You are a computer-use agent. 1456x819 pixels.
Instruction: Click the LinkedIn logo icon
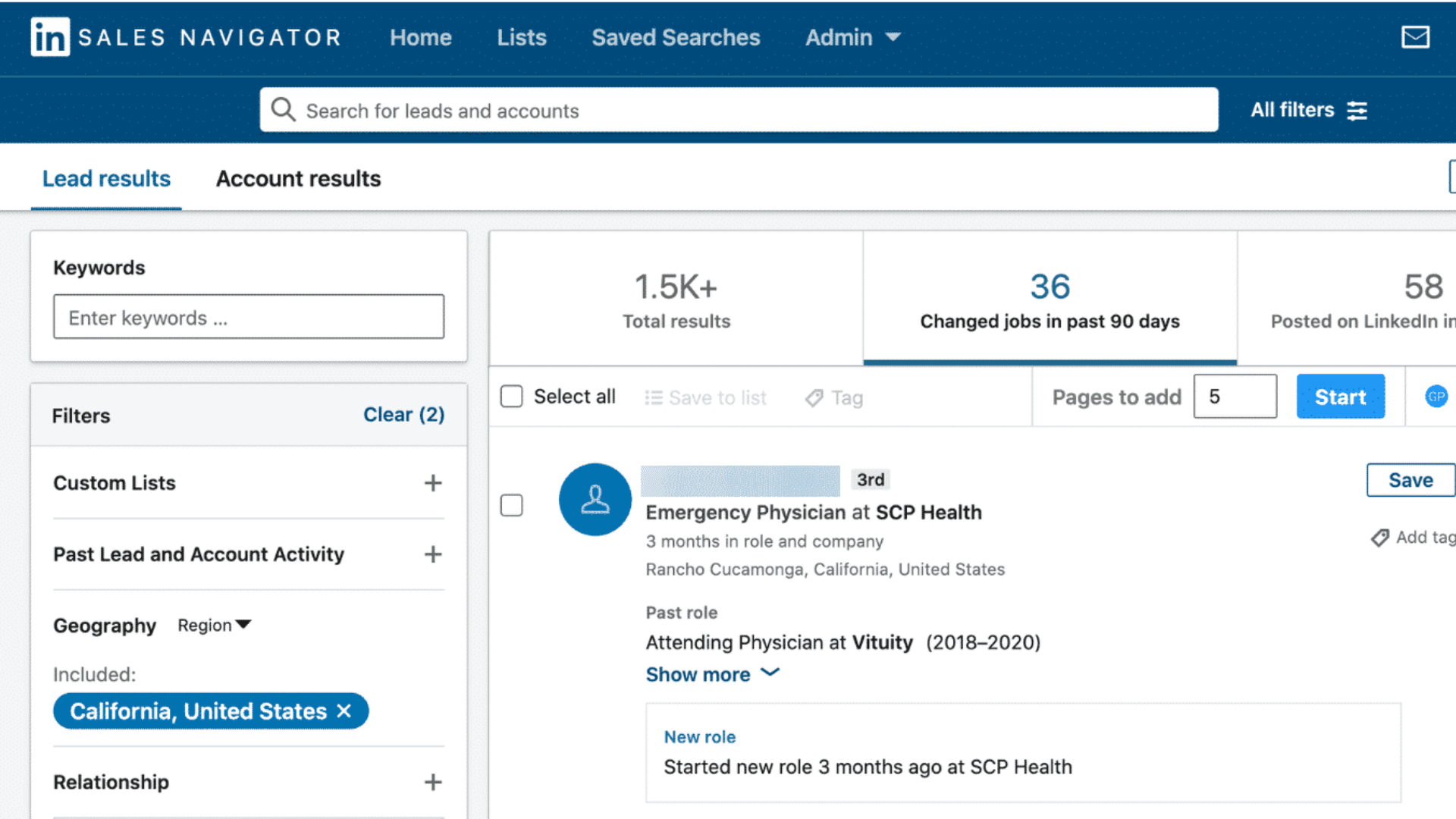(x=50, y=37)
